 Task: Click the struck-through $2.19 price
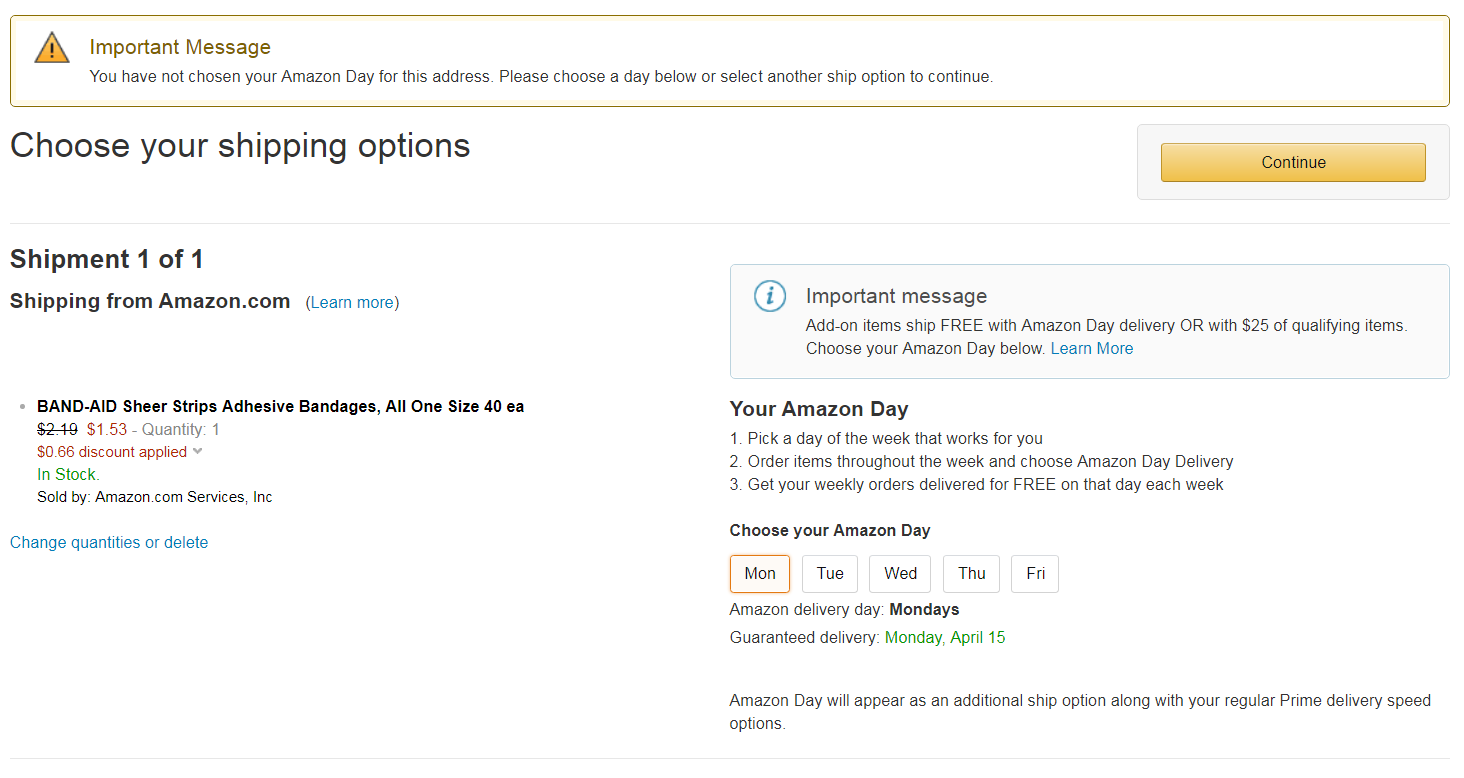pos(57,429)
